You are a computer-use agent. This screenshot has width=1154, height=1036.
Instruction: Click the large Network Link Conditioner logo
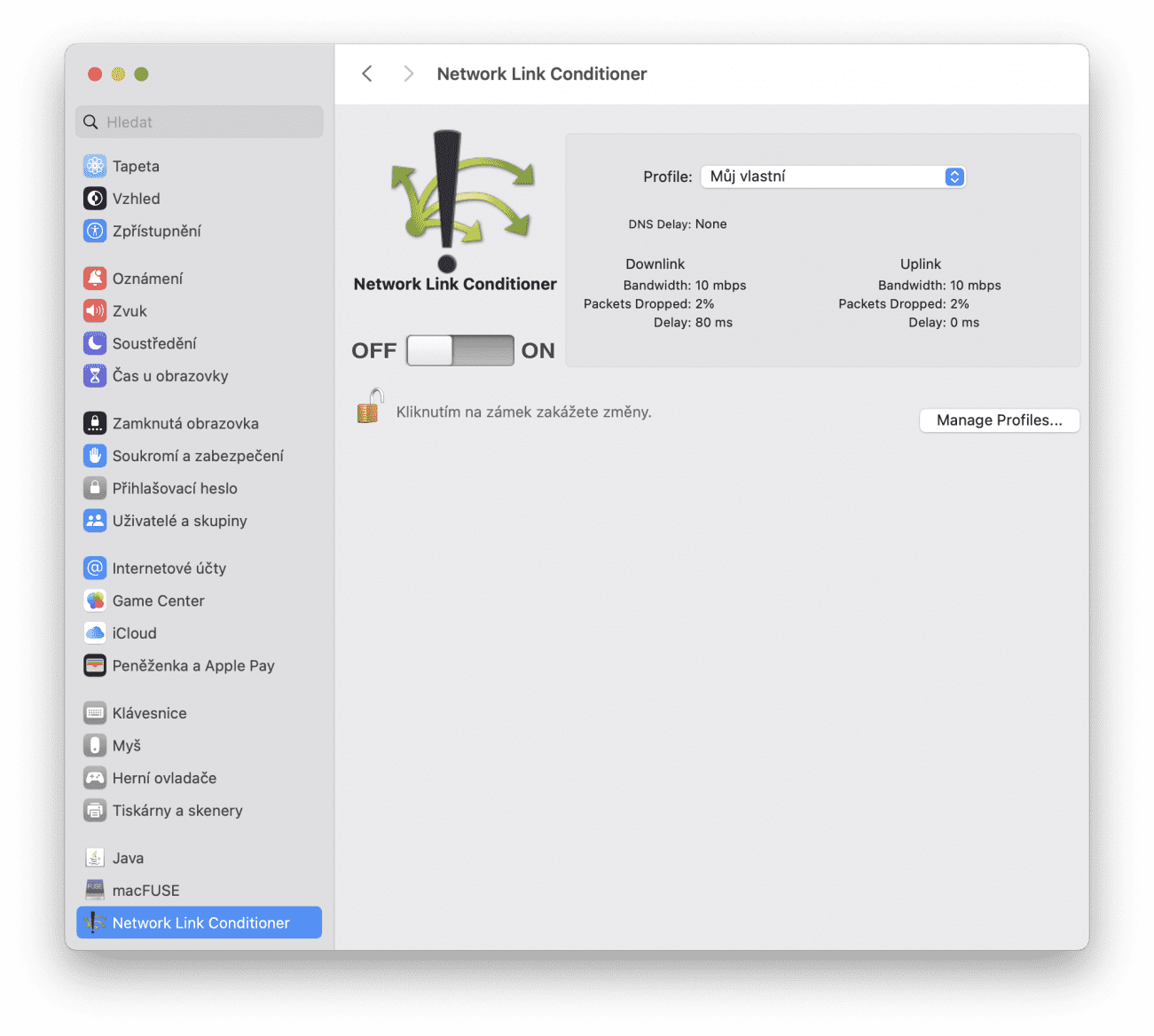(461, 201)
